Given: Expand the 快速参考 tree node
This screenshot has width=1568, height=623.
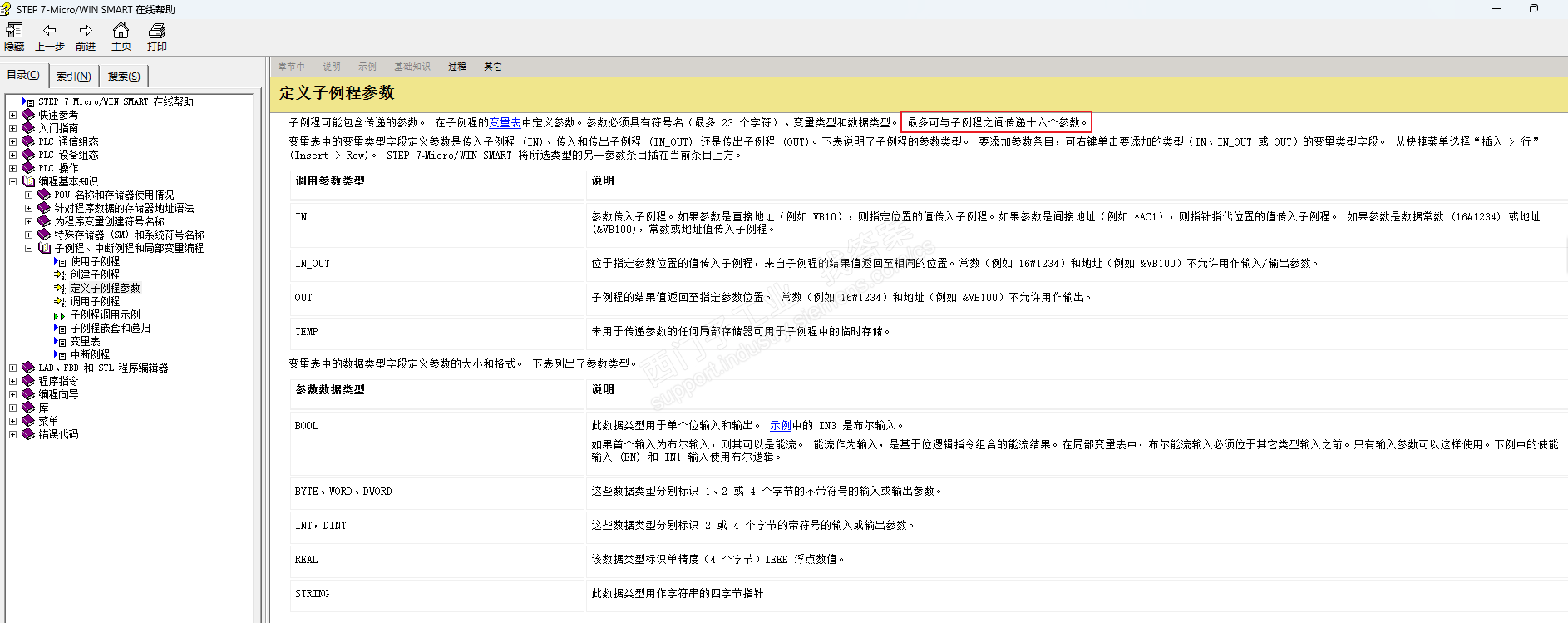Looking at the screenshot, I should [x=12, y=115].
